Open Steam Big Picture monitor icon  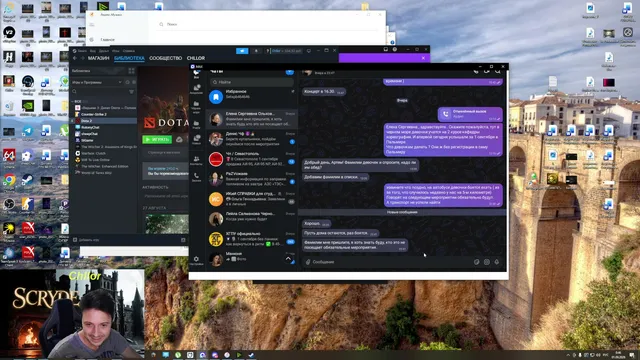[309, 51]
